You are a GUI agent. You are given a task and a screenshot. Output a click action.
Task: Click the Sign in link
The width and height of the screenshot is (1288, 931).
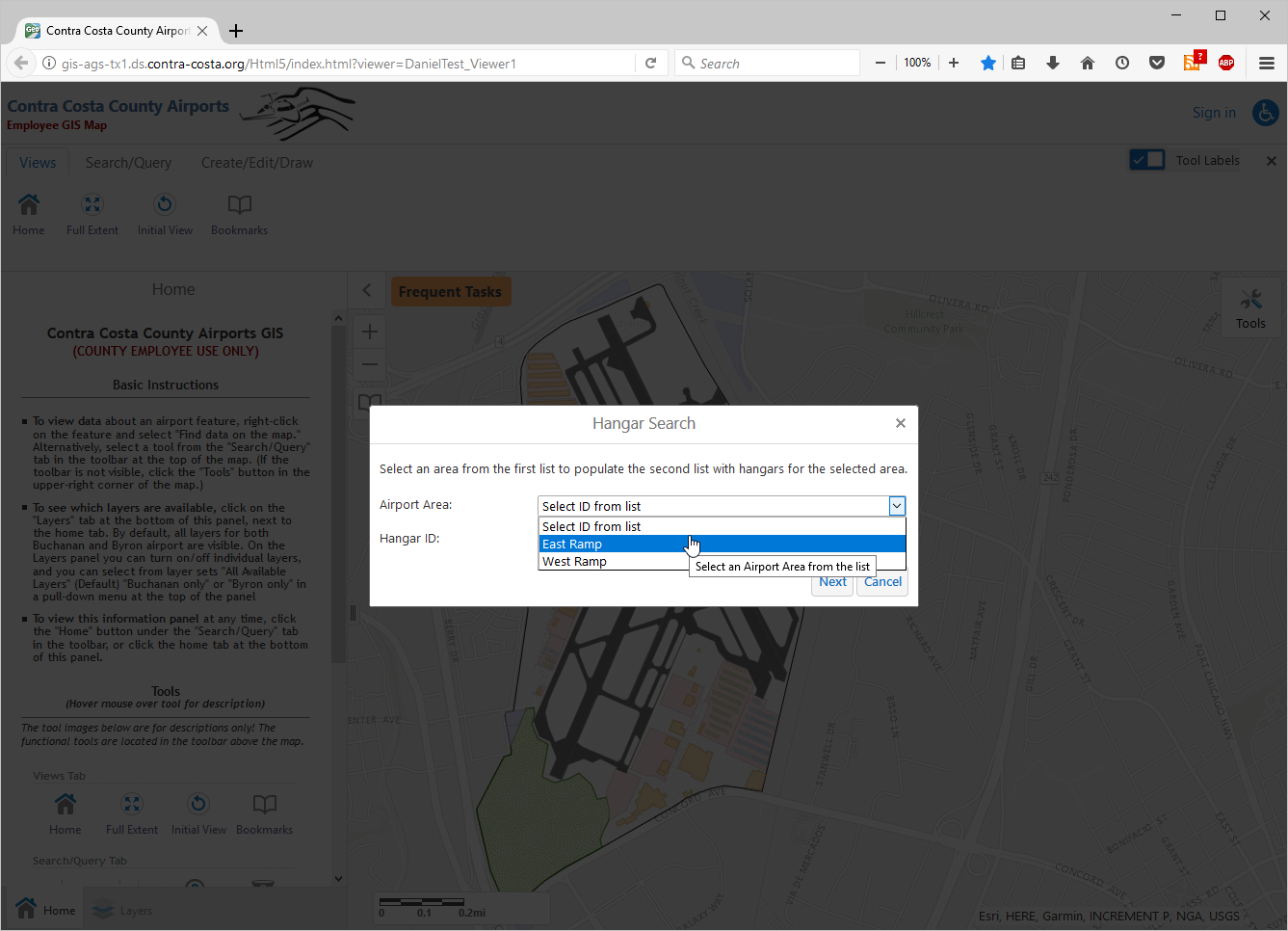coord(1213,113)
